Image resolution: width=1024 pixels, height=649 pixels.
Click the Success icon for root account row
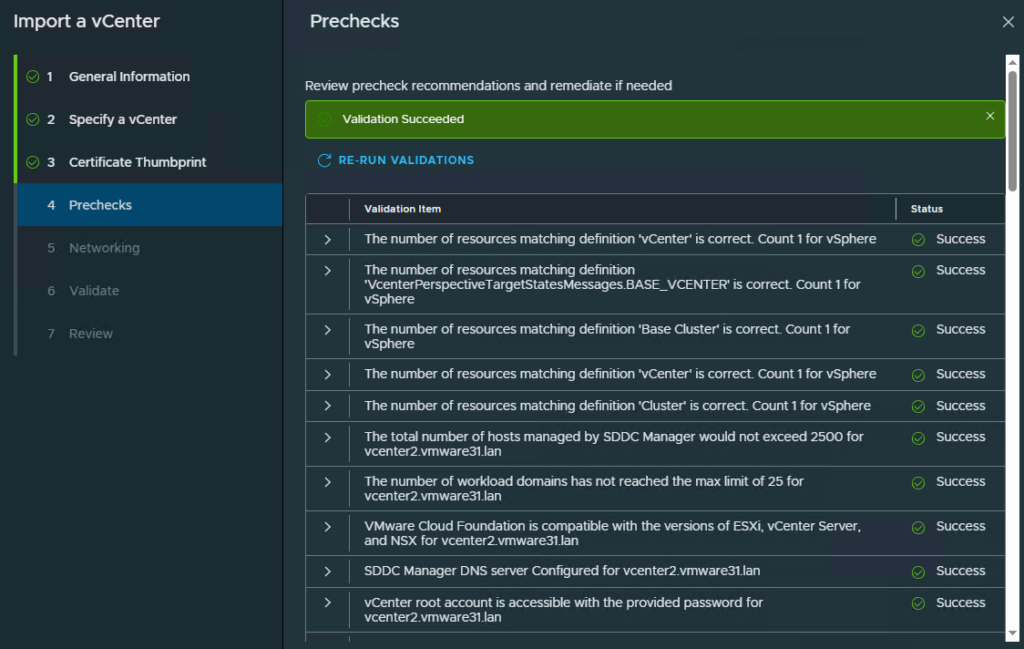click(918, 604)
